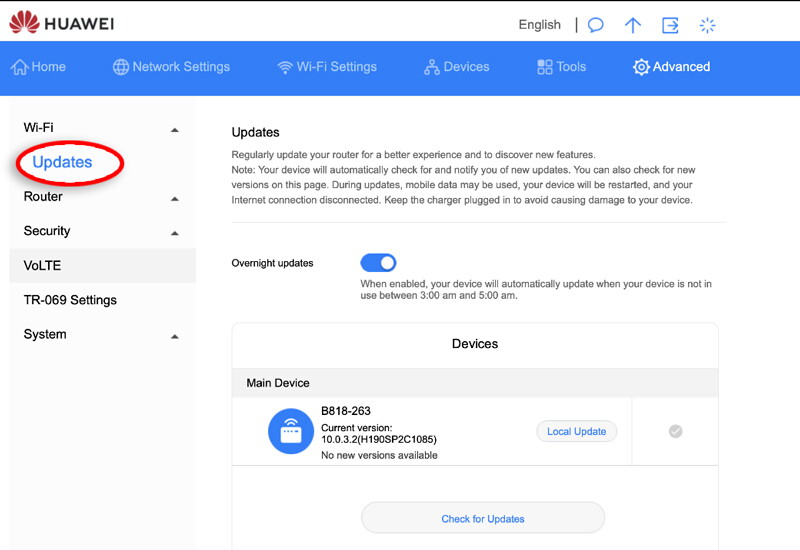Expand the Wi-Fi sidebar section arrow
The image size is (800, 550).
click(x=174, y=130)
